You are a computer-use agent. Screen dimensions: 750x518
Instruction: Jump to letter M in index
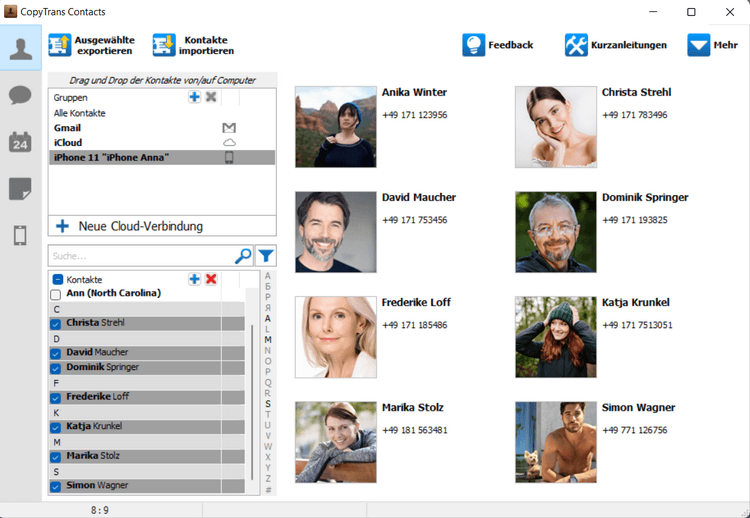tap(268, 340)
